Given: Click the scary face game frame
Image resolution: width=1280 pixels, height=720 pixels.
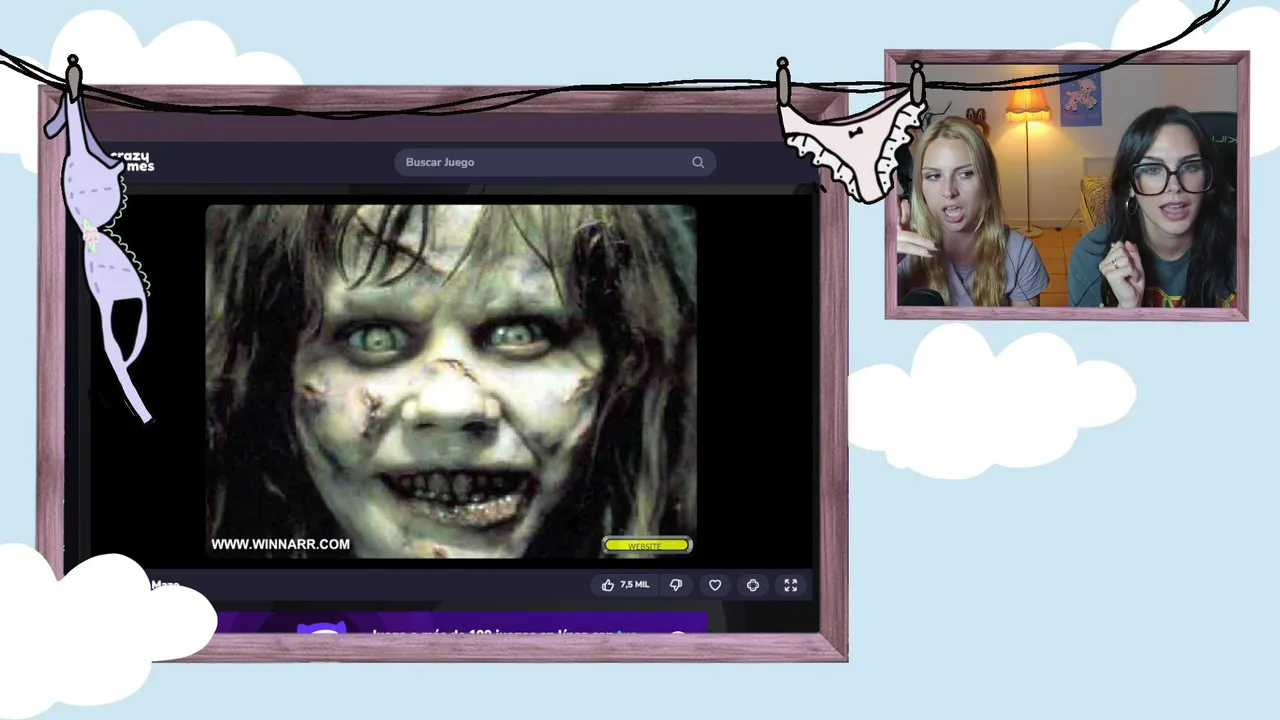Looking at the screenshot, I should (x=451, y=381).
